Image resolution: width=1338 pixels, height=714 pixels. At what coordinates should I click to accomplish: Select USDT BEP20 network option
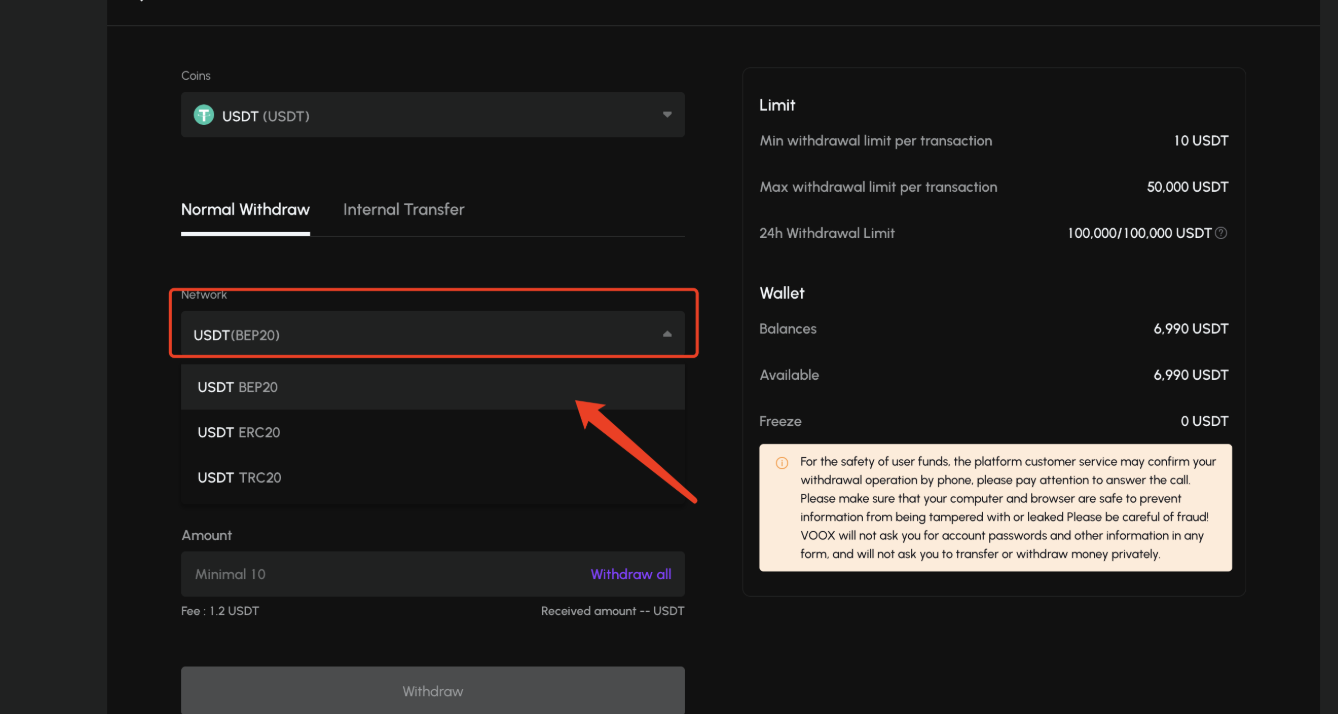433,387
